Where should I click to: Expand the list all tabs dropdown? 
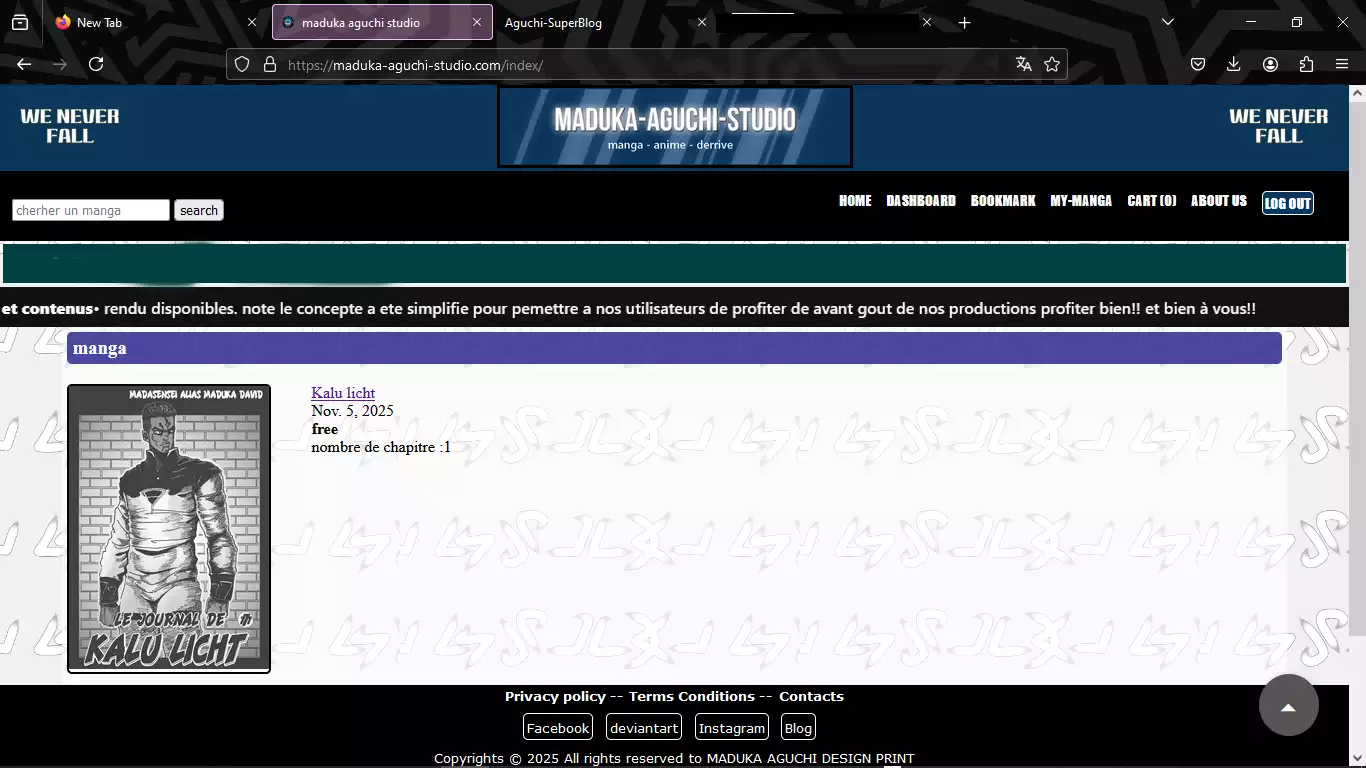click(x=1168, y=22)
